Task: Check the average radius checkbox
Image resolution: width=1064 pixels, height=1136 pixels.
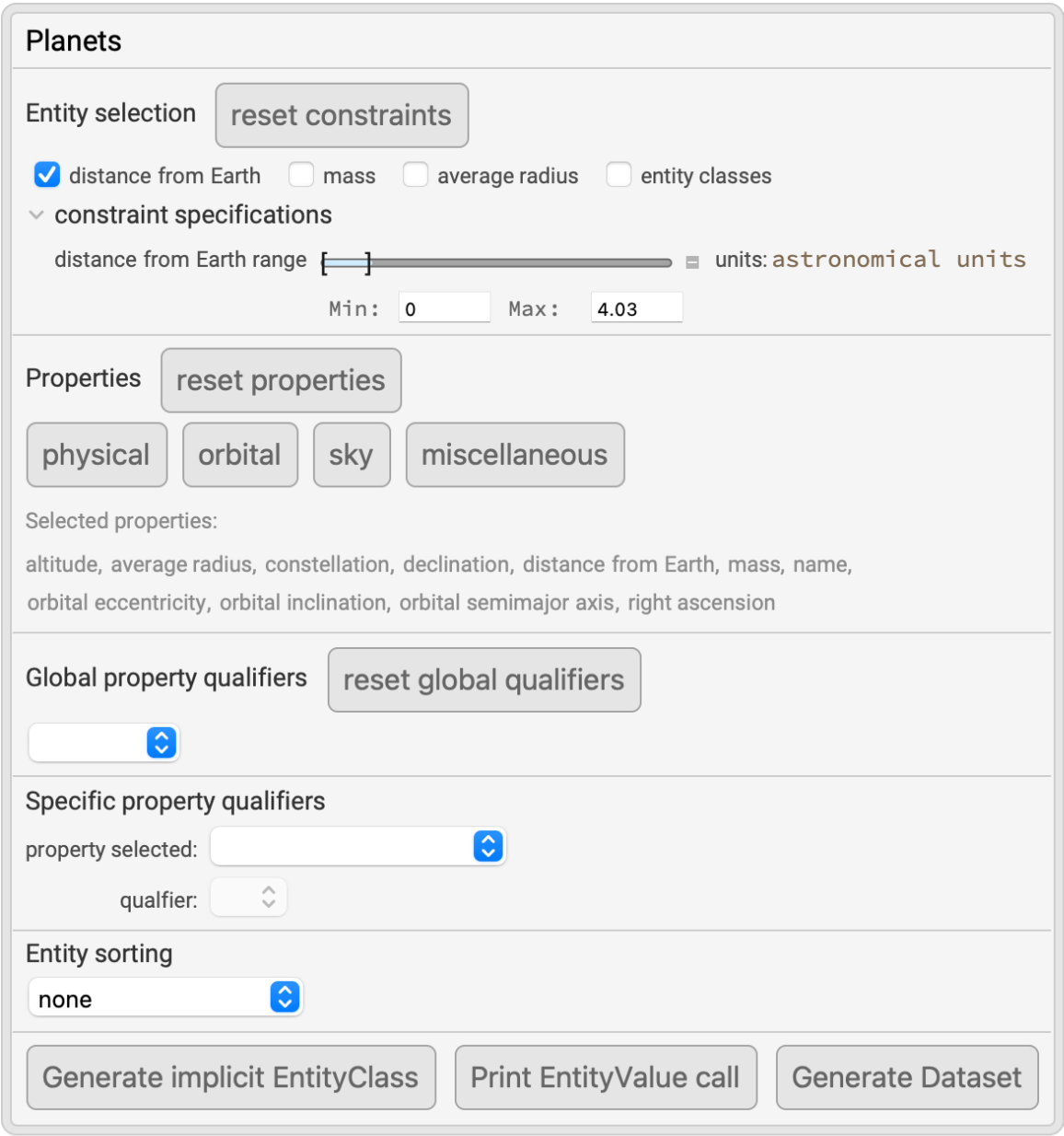Action: (415, 175)
